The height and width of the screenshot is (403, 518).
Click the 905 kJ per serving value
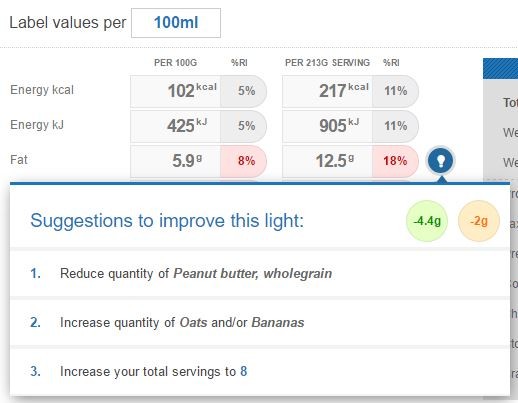click(x=327, y=126)
